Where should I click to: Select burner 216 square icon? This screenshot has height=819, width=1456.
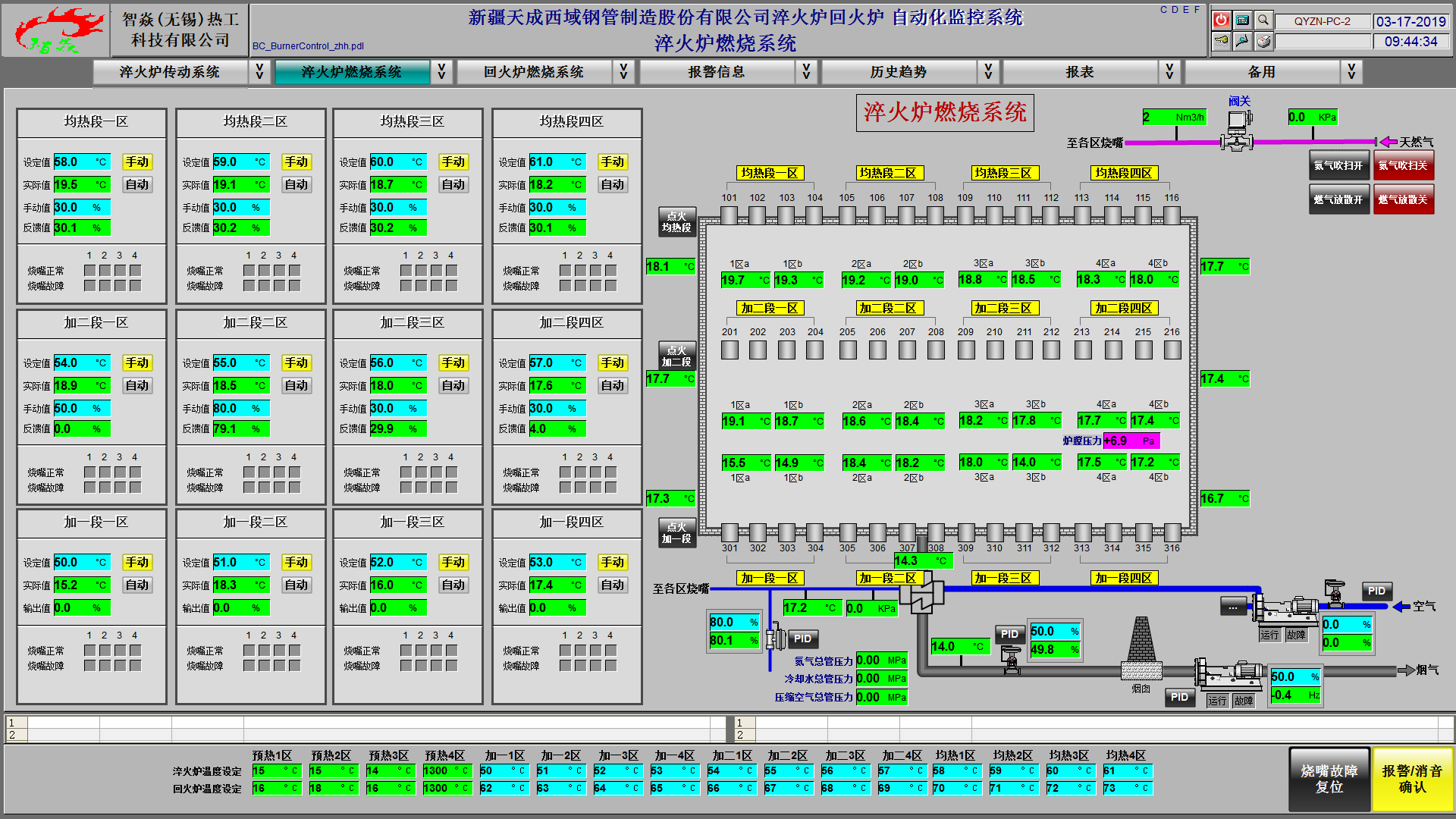point(1172,350)
